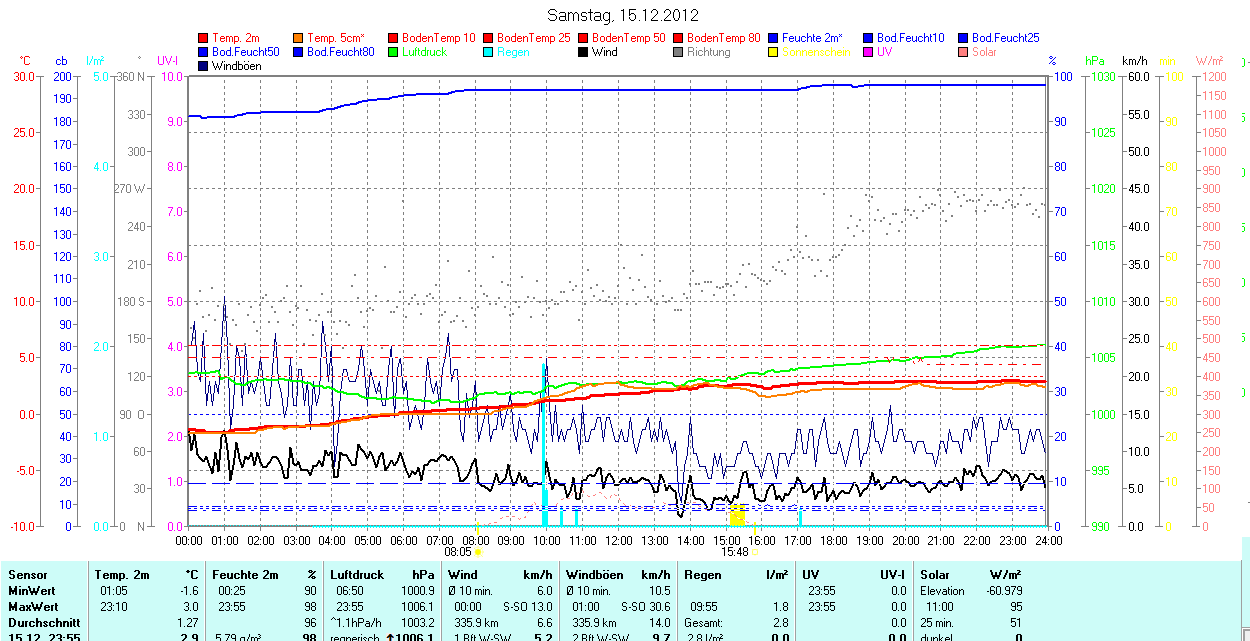Viewport: 1250px width, 641px height.
Task: Click the gray Richtung legend swatch
Action: click(679, 52)
